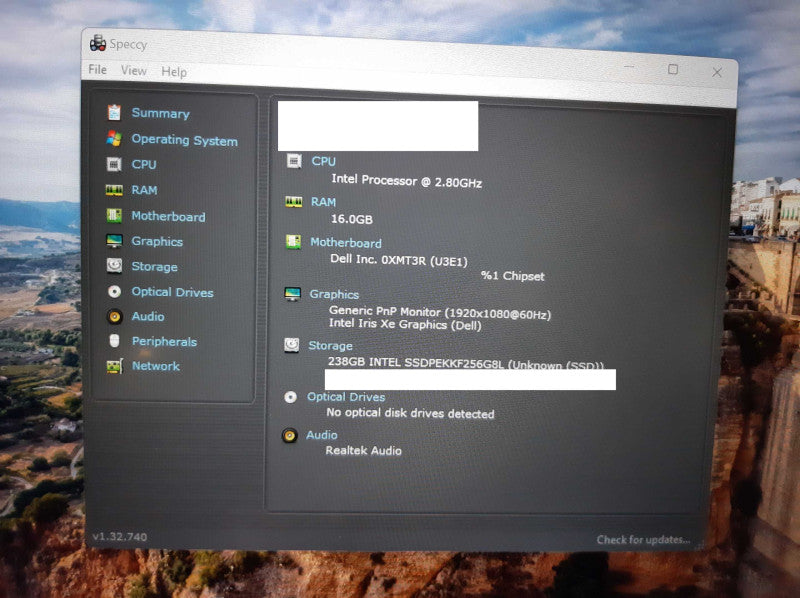Click the Storage heading link in summary
The image size is (800, 598).
[x=330, y=345]
